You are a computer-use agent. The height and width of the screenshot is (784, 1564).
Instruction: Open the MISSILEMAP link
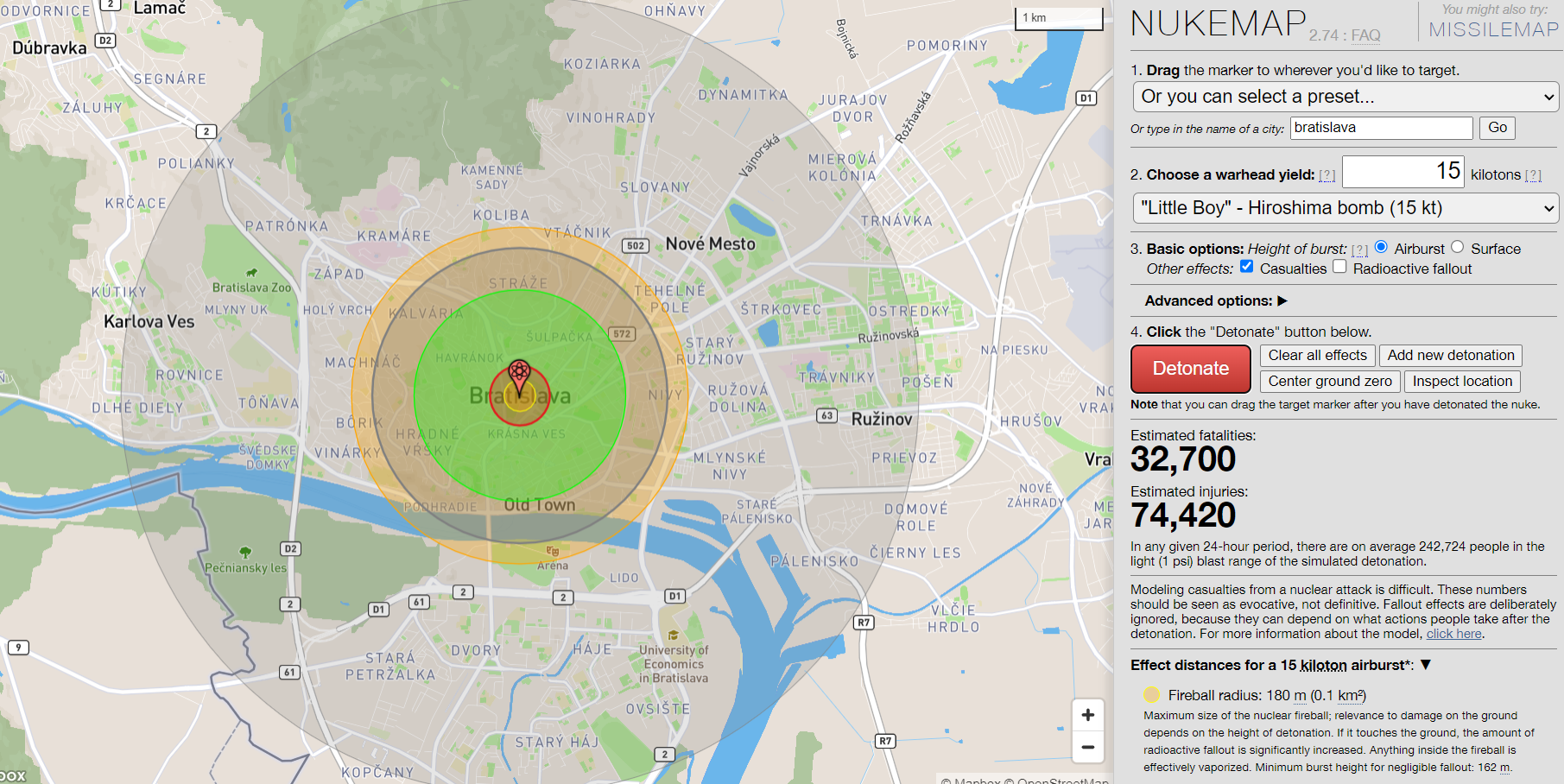click(1493, 29)
